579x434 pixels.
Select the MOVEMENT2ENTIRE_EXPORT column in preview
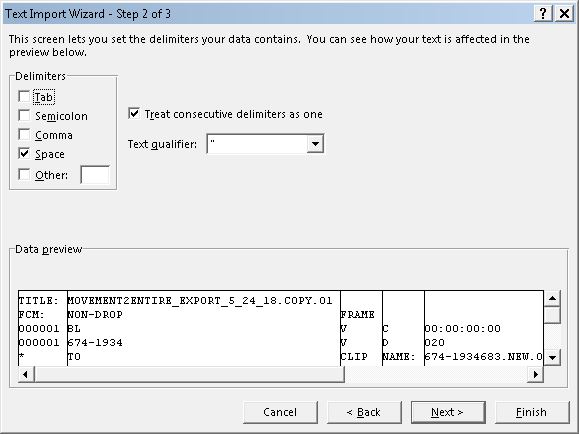click(203, 328)
